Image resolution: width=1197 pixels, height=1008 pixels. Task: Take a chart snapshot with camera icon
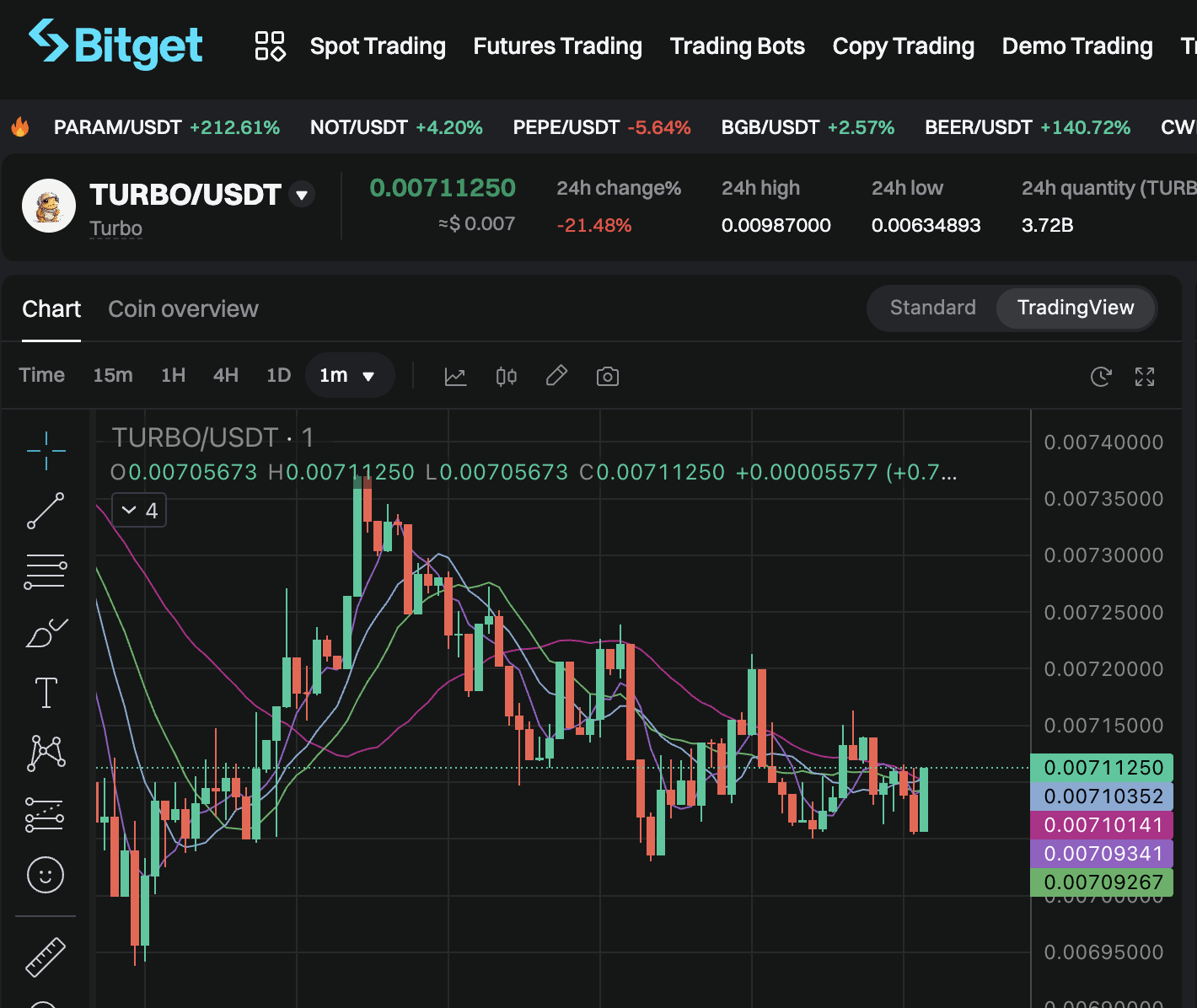click(x=608, y=377)
